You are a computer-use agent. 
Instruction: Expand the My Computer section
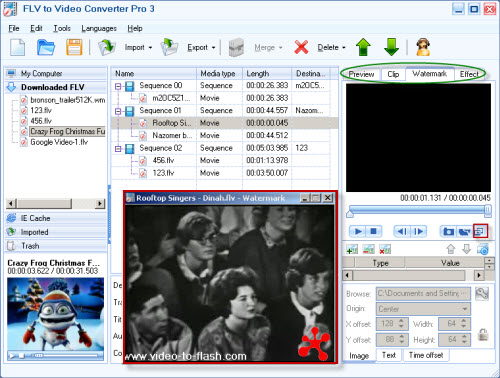pyautogui.click(x=56, y=73)
